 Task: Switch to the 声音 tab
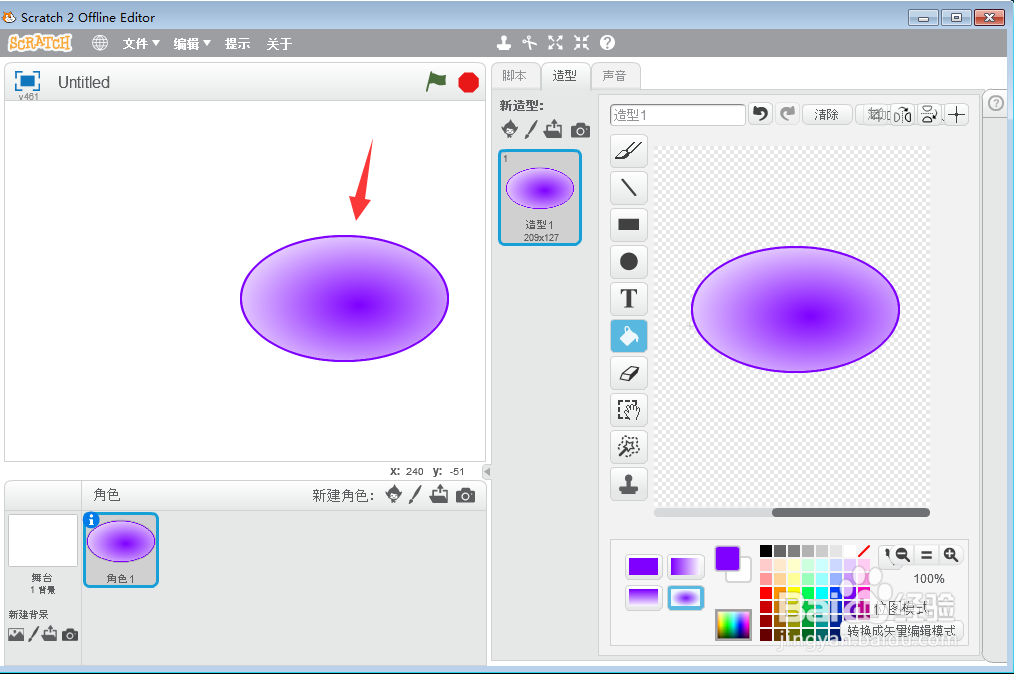(x=615, y=76)
